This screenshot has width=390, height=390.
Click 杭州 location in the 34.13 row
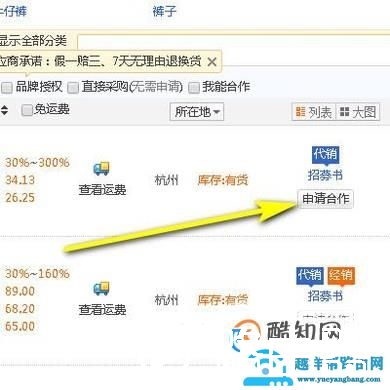tap(167, 180)
